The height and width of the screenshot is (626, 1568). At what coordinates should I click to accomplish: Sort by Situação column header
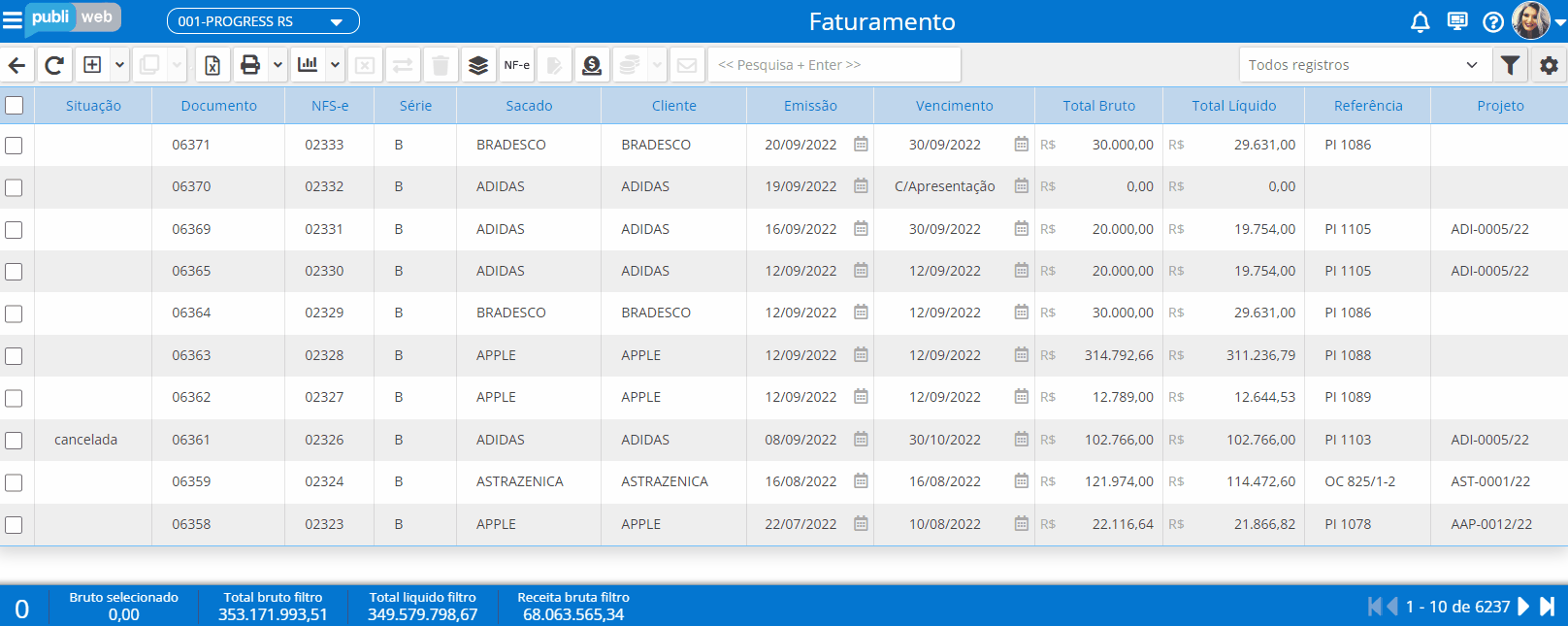click(x=93, y=106)
